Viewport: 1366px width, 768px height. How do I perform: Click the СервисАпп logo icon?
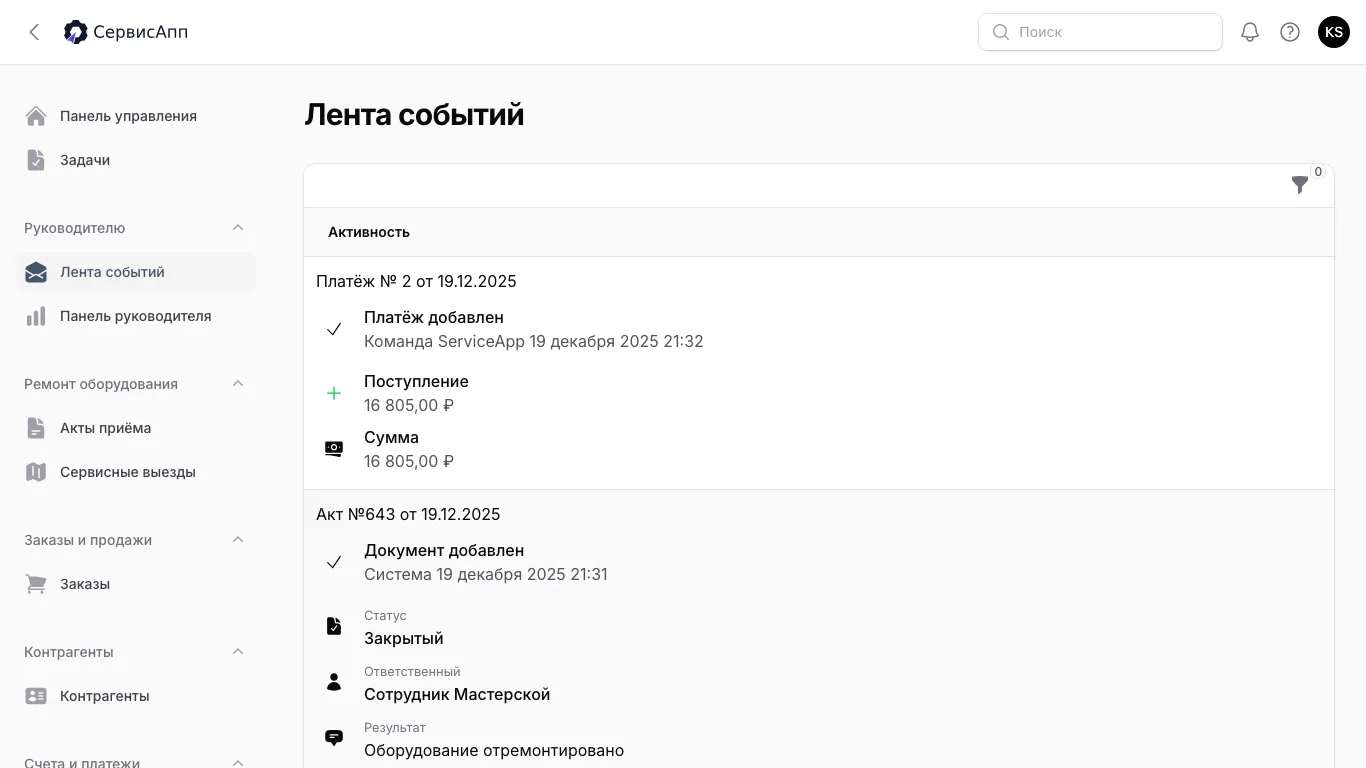76,32
